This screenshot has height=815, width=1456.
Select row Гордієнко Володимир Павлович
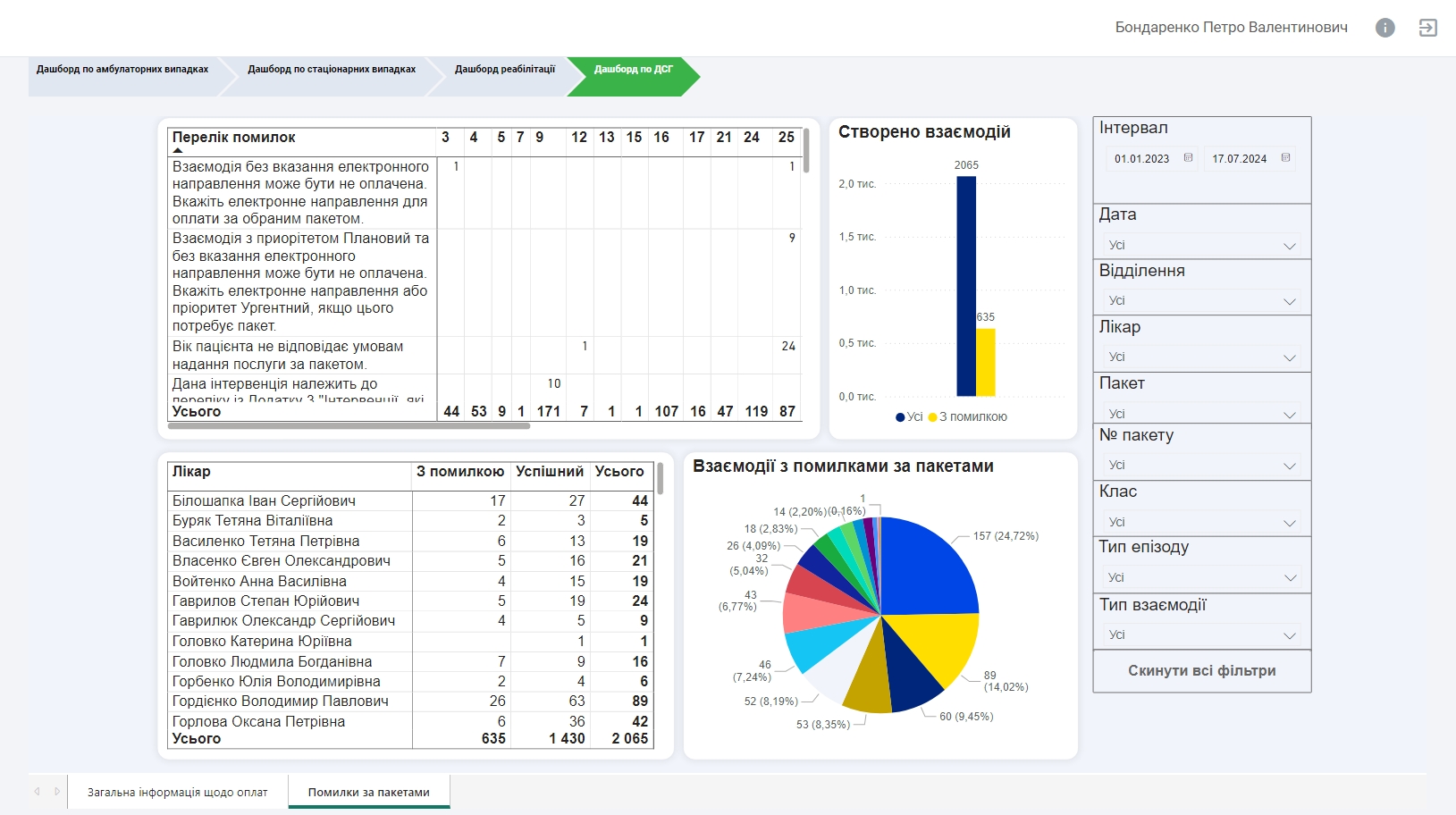tap(410, 702)
